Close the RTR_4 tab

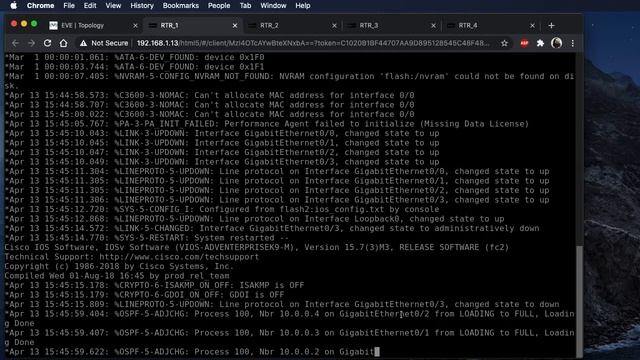532,26
